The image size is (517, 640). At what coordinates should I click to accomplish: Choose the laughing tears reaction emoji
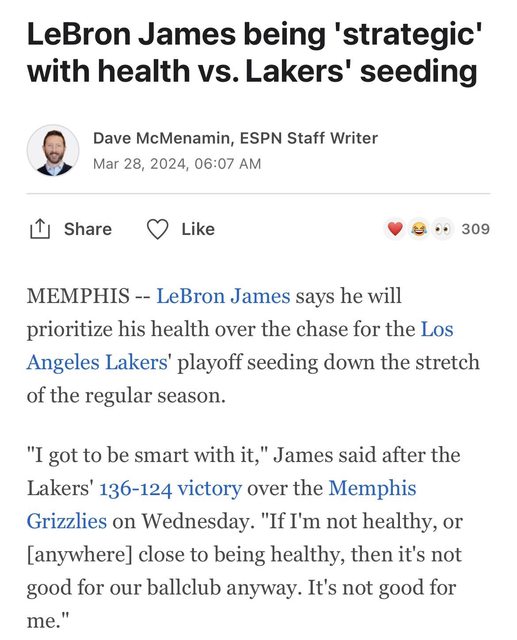pos(419,229)
